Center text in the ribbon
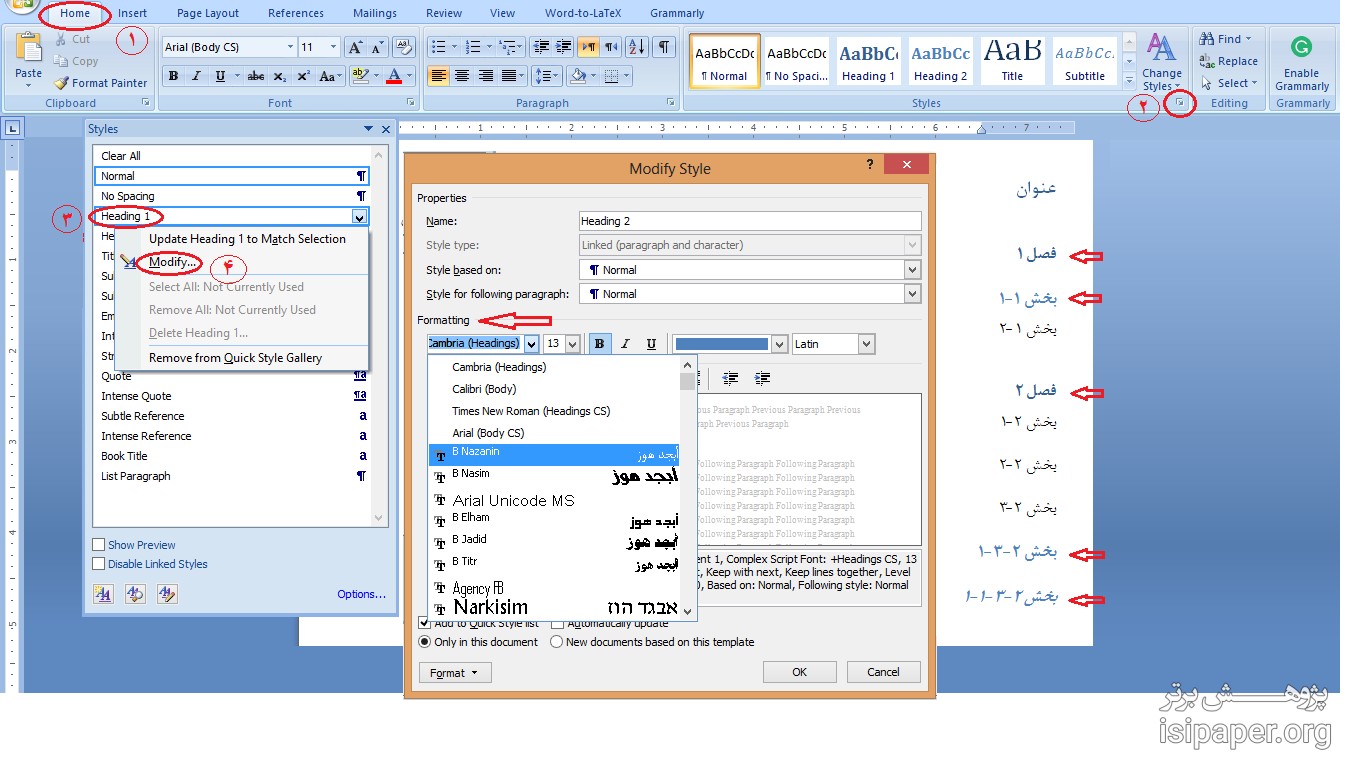1366x768 pixels. [462, 76]
